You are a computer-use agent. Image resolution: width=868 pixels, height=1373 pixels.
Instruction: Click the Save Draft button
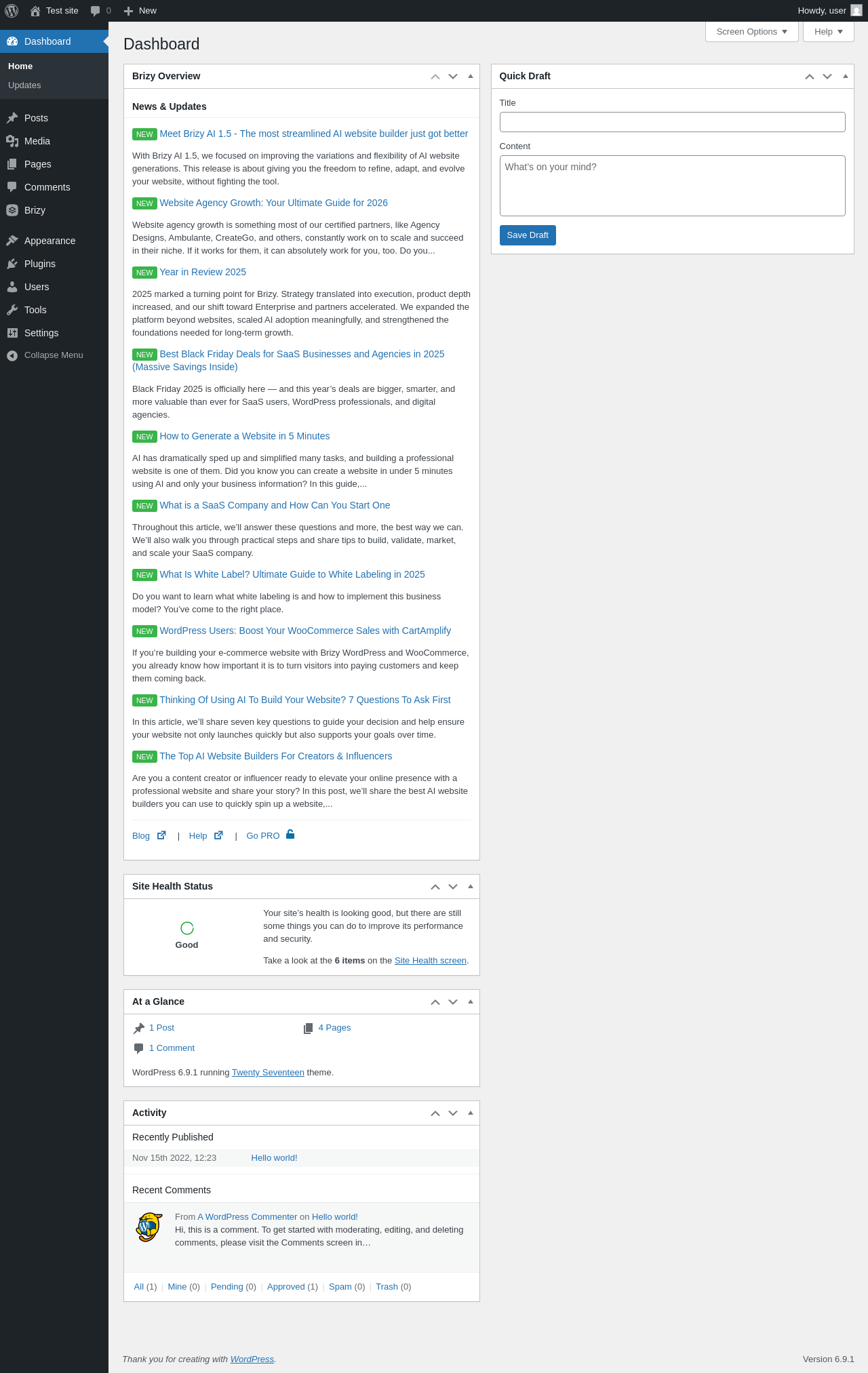coord(528,235)
